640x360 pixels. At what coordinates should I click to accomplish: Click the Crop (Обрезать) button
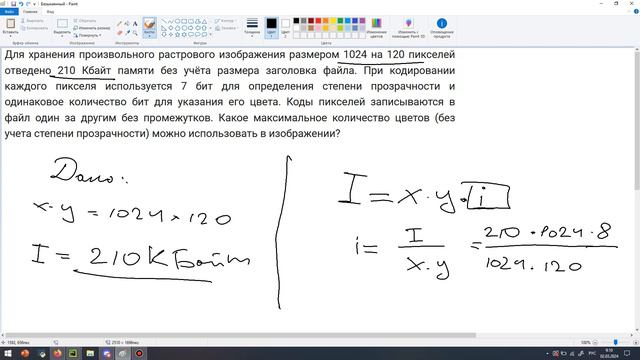click(85, 20)
